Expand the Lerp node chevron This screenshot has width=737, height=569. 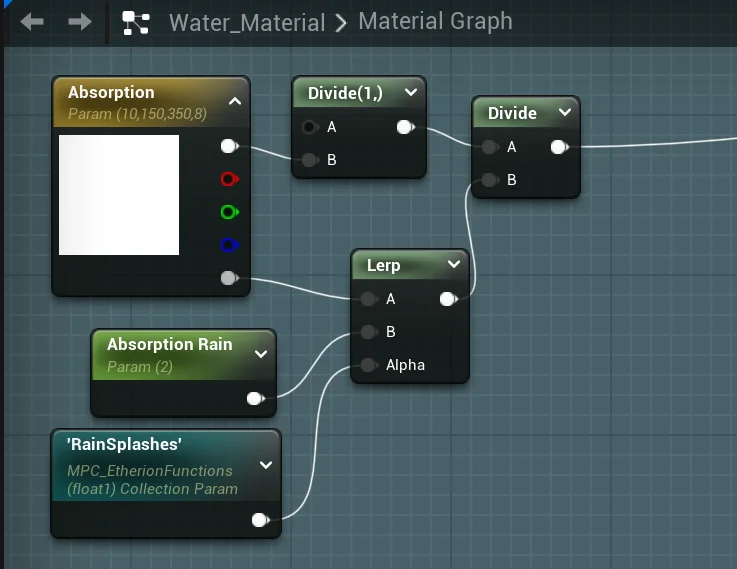(454, 265)
